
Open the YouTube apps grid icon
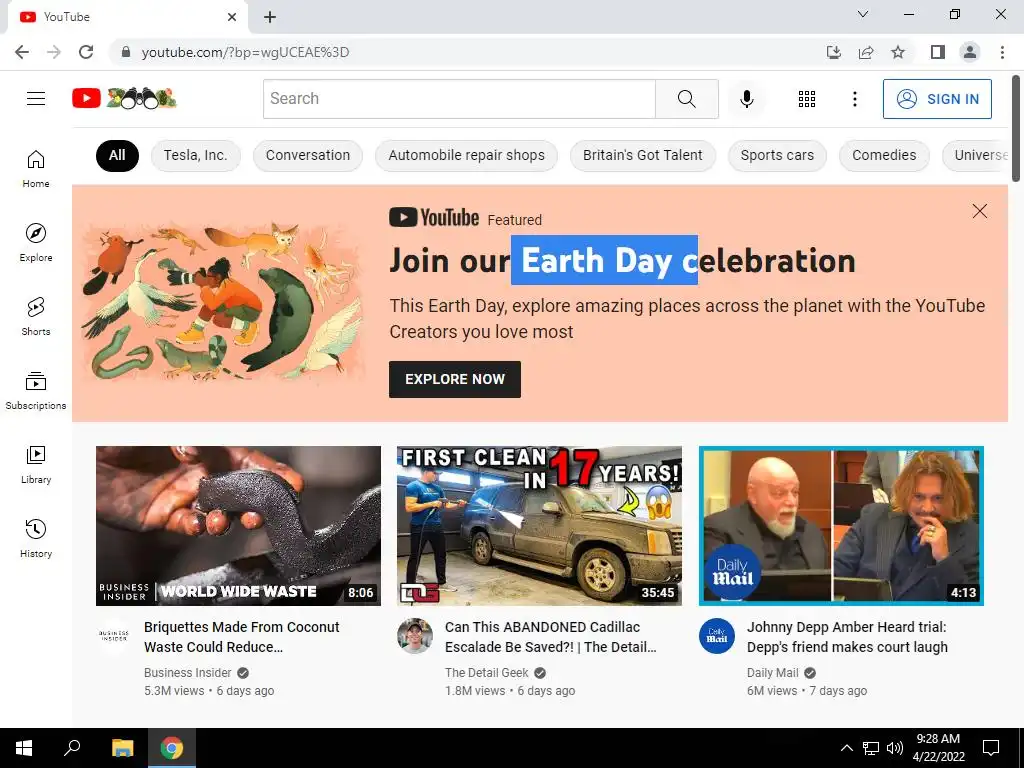(807, 99)
